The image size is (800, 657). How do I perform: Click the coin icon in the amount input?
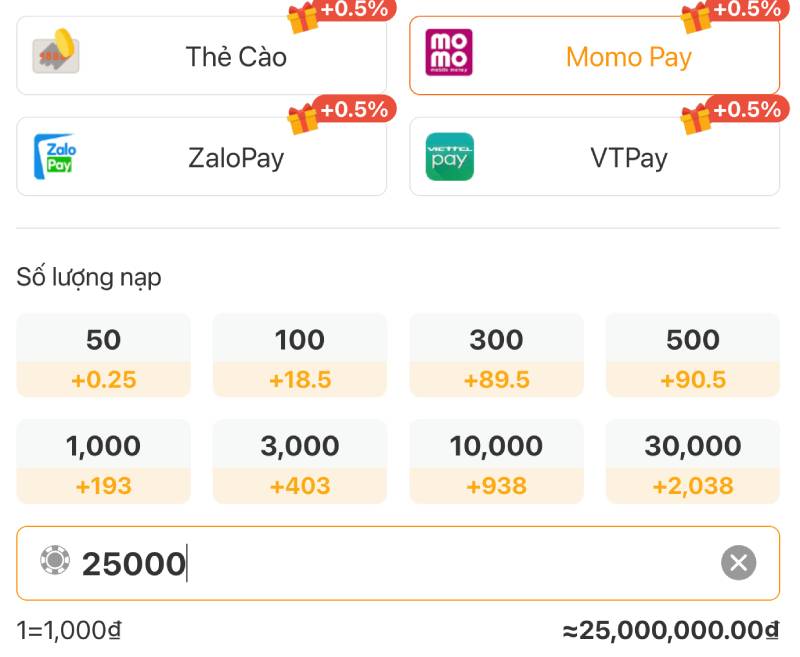click(56, 563)
